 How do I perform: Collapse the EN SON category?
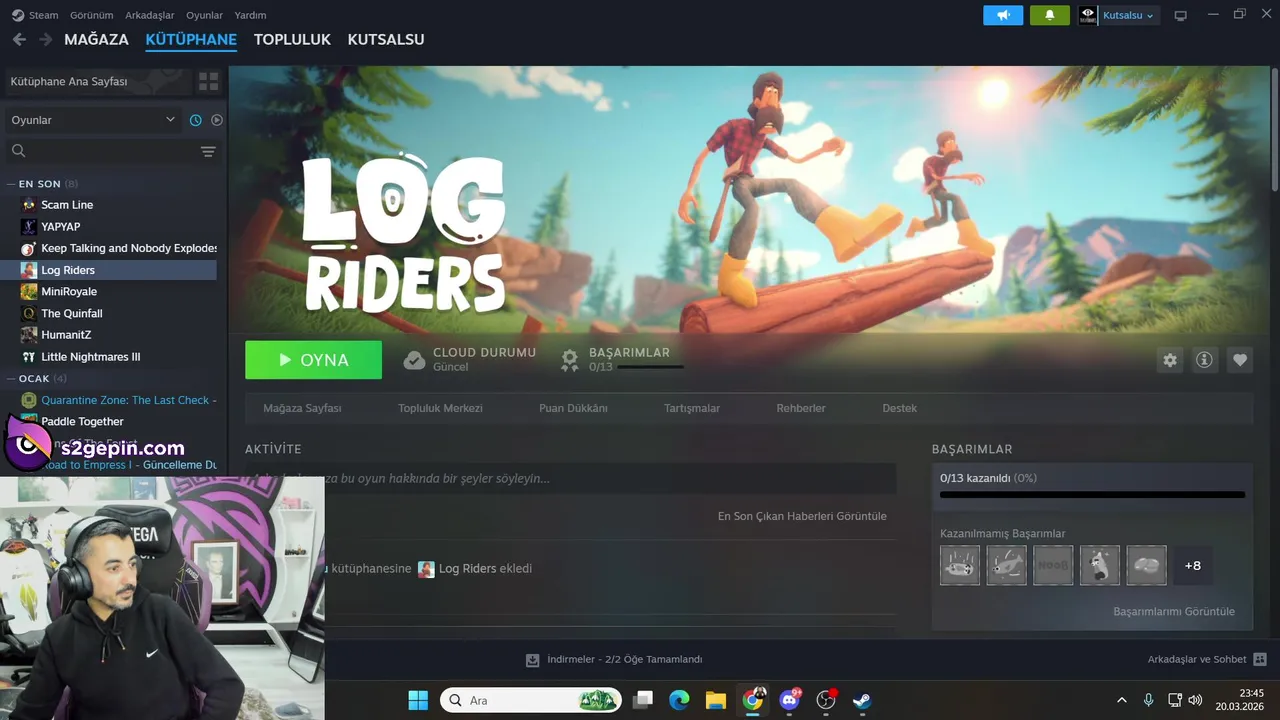coord(40,184)
